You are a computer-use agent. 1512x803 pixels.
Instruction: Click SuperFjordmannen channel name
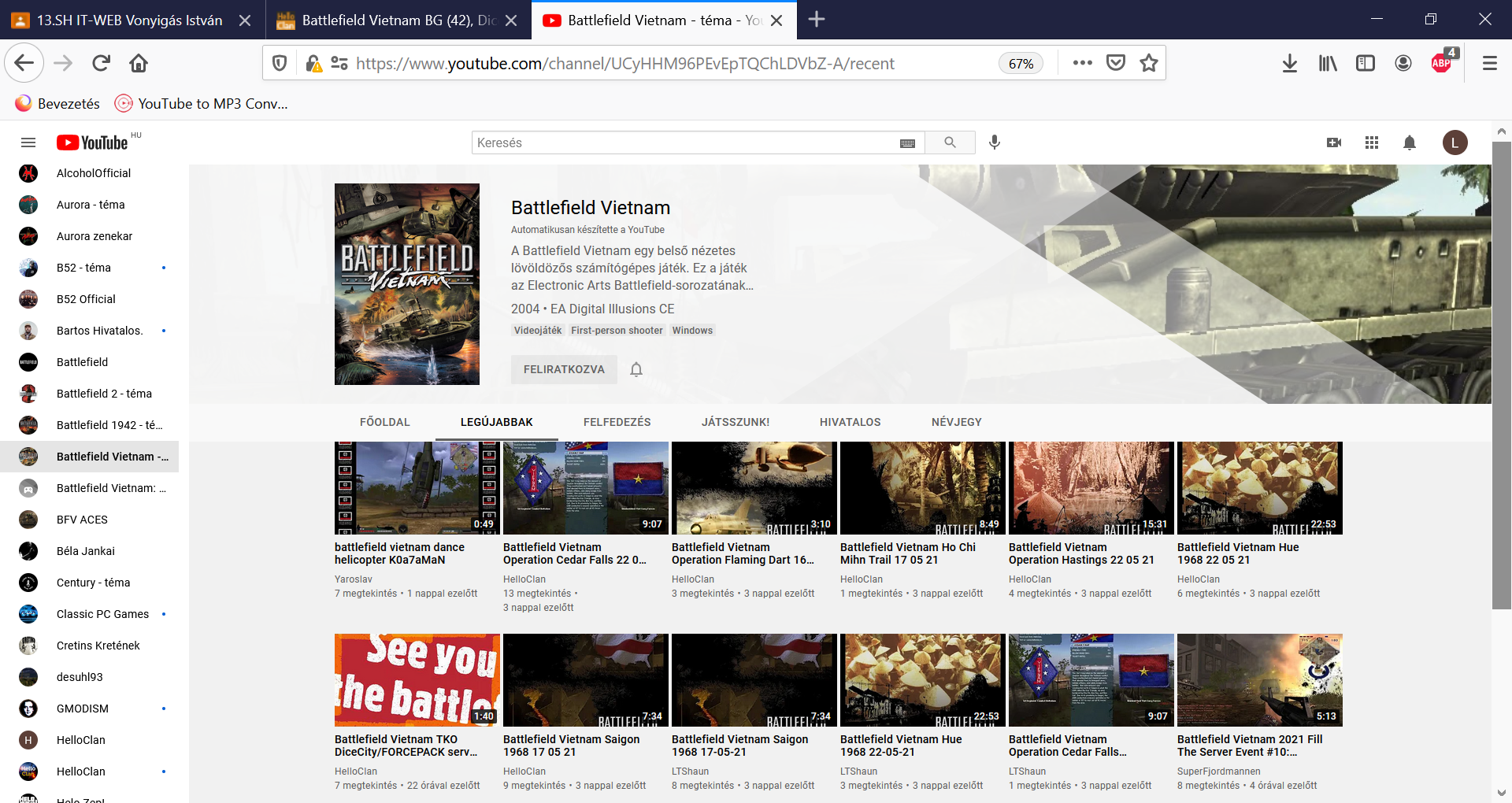[x=1218, y=772]
